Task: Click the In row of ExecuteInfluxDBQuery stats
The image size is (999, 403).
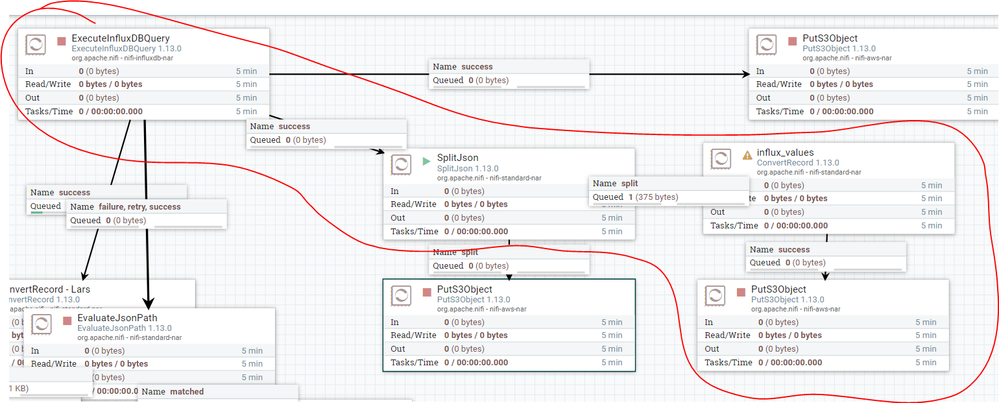Action: tap(144, 71)
